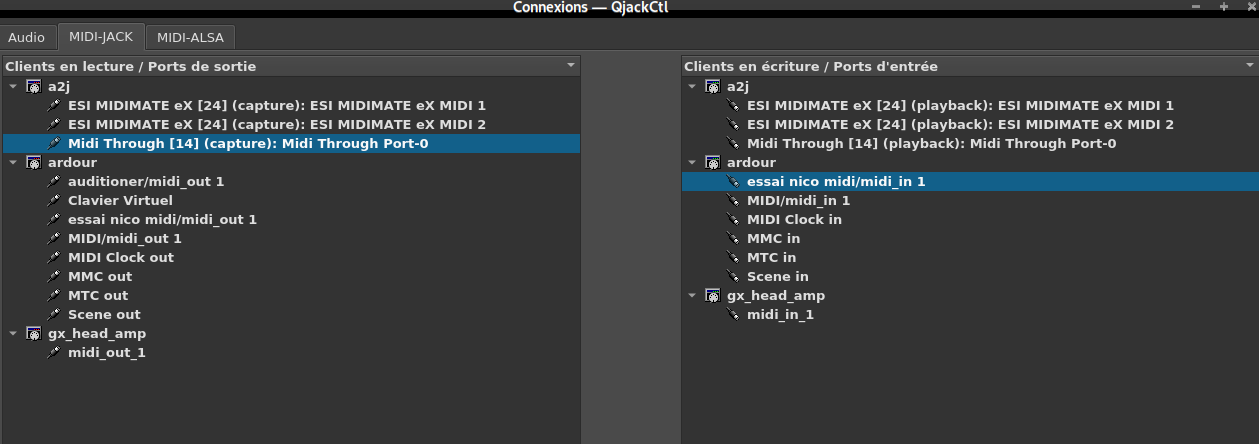
Task: Select the MIDI-JACK tab
Action: 100,38
